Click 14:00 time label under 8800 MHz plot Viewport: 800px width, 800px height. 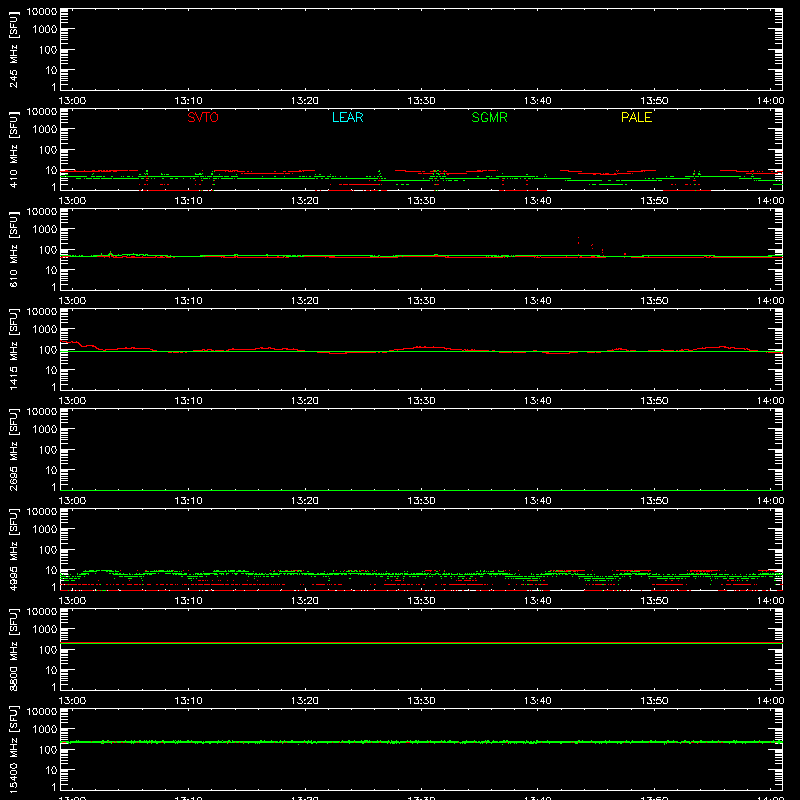(x=770, y=701)
